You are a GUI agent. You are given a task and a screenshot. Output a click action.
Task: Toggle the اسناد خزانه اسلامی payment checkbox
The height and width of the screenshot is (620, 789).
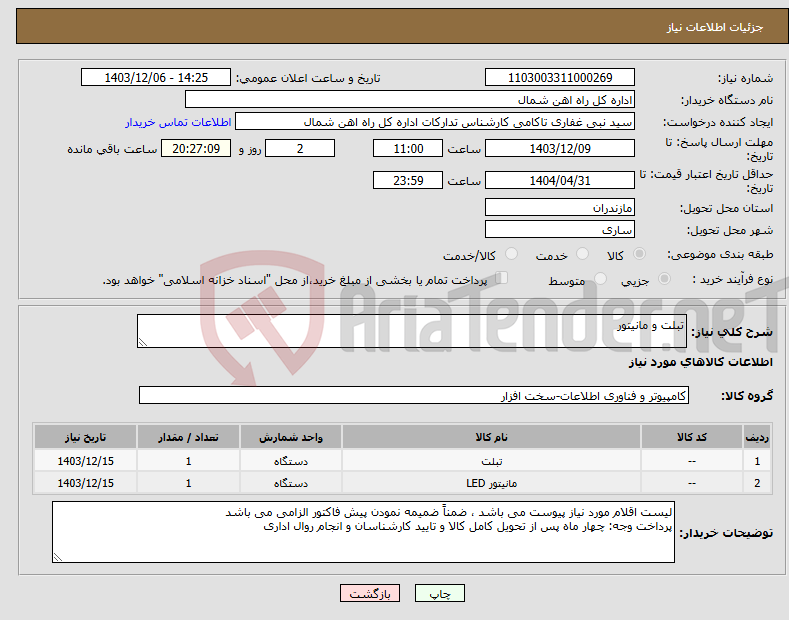502,278
